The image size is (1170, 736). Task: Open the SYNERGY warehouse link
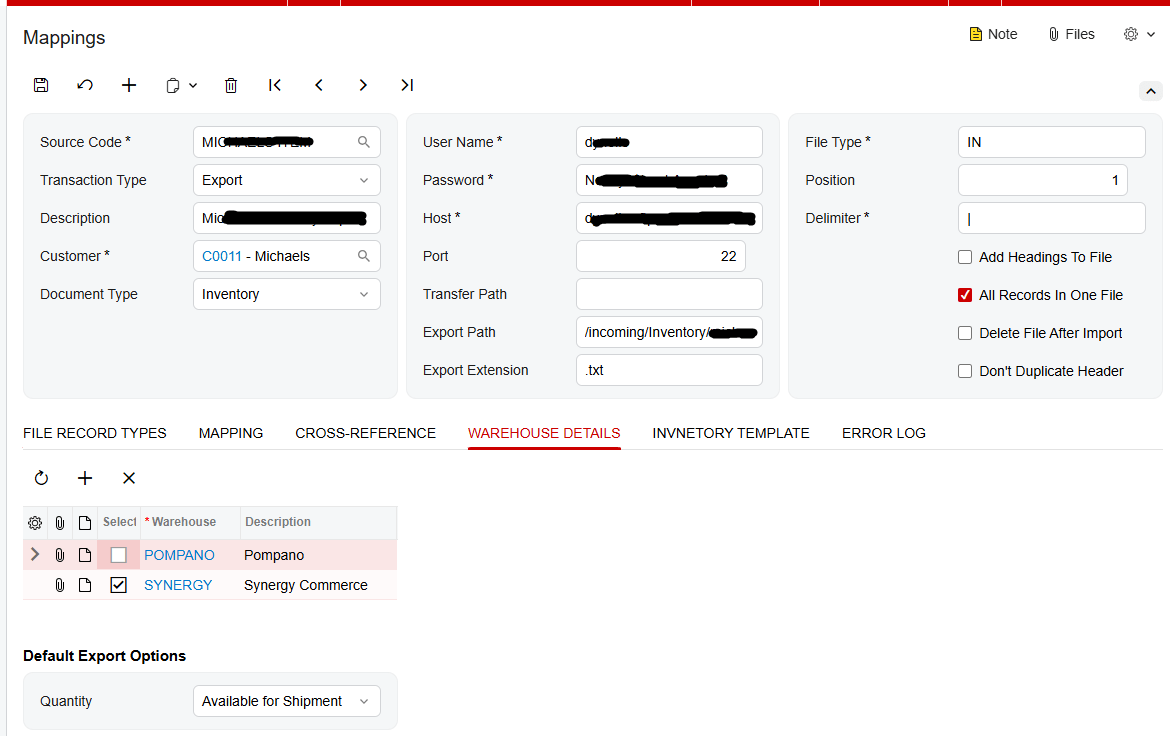178,585
